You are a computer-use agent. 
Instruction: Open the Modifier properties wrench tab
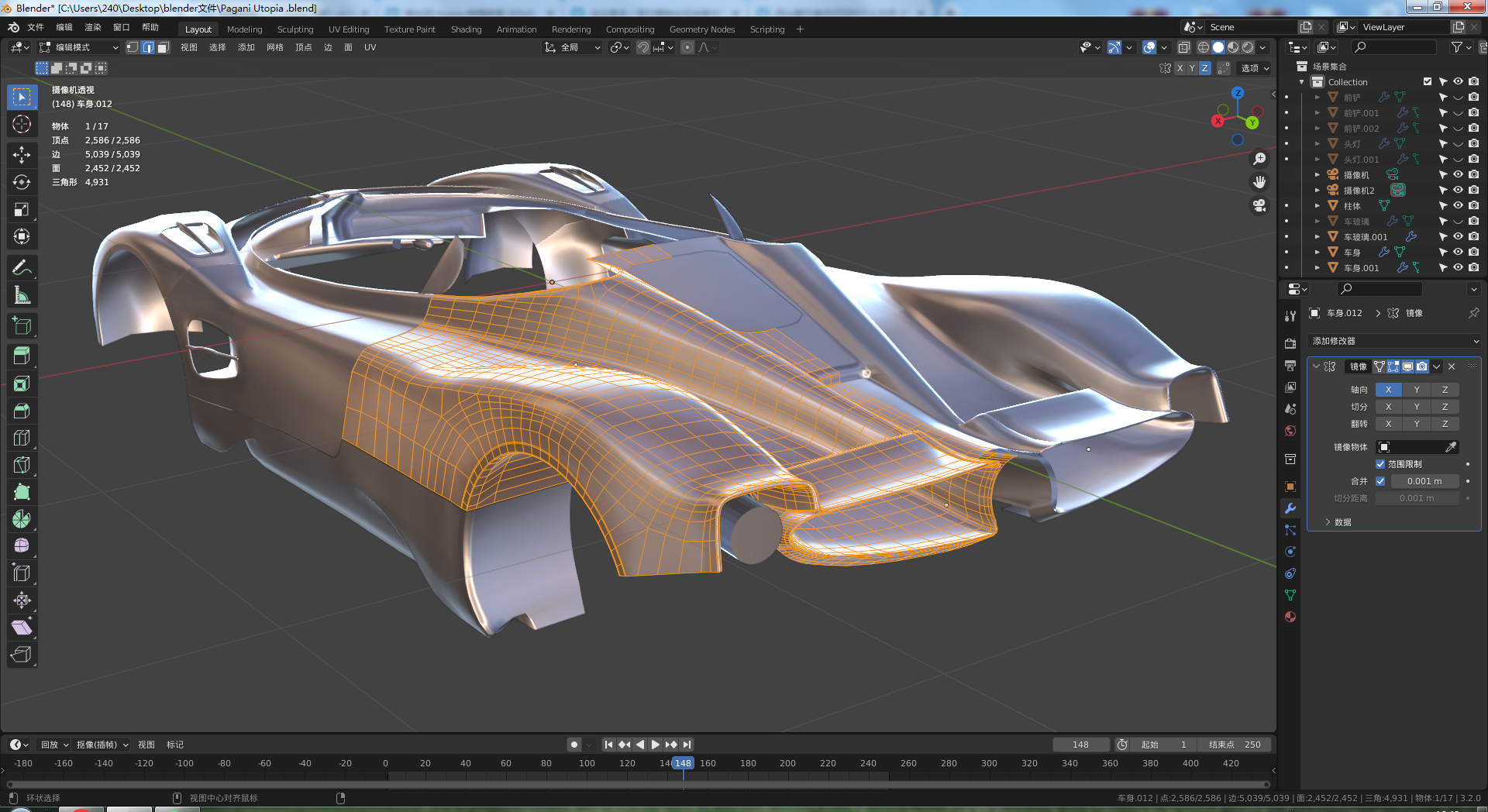click(x=1290, y=508)
